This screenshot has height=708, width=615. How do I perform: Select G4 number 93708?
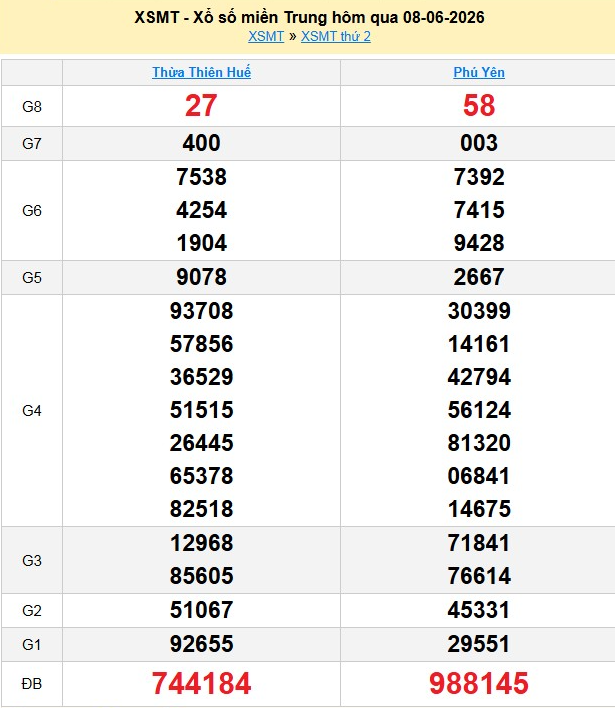[201, 311]
